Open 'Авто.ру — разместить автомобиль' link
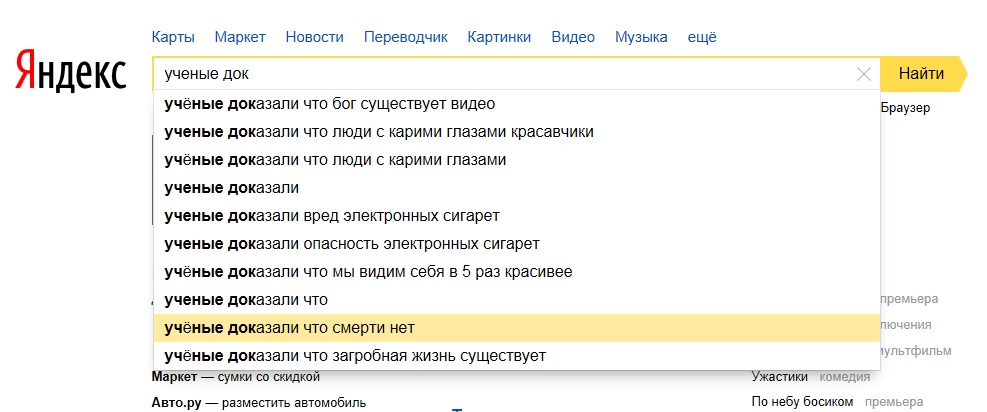The width and height of the screenshot is (987, 412). point(259,402)
